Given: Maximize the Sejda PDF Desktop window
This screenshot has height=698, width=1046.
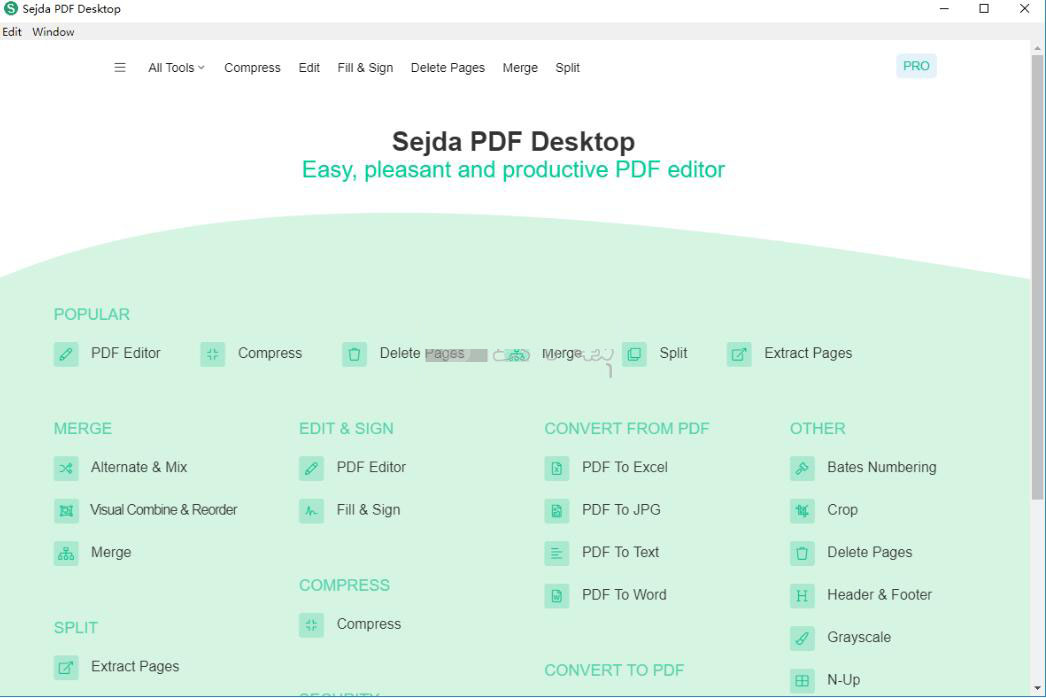Looking at the screenshot, I should pyautogui.click(x=984, y=9).
